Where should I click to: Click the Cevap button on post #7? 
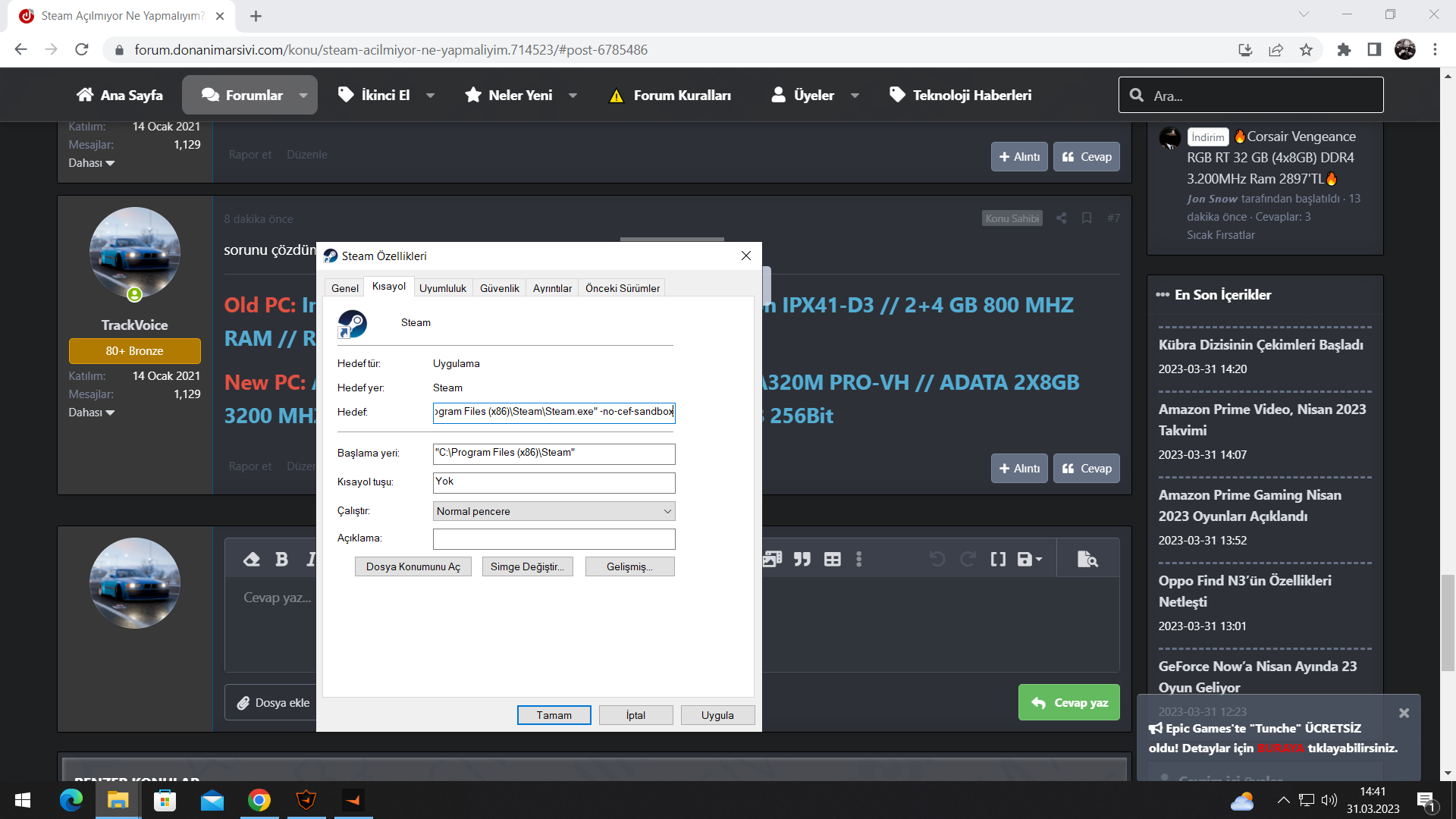point(1086,469)
